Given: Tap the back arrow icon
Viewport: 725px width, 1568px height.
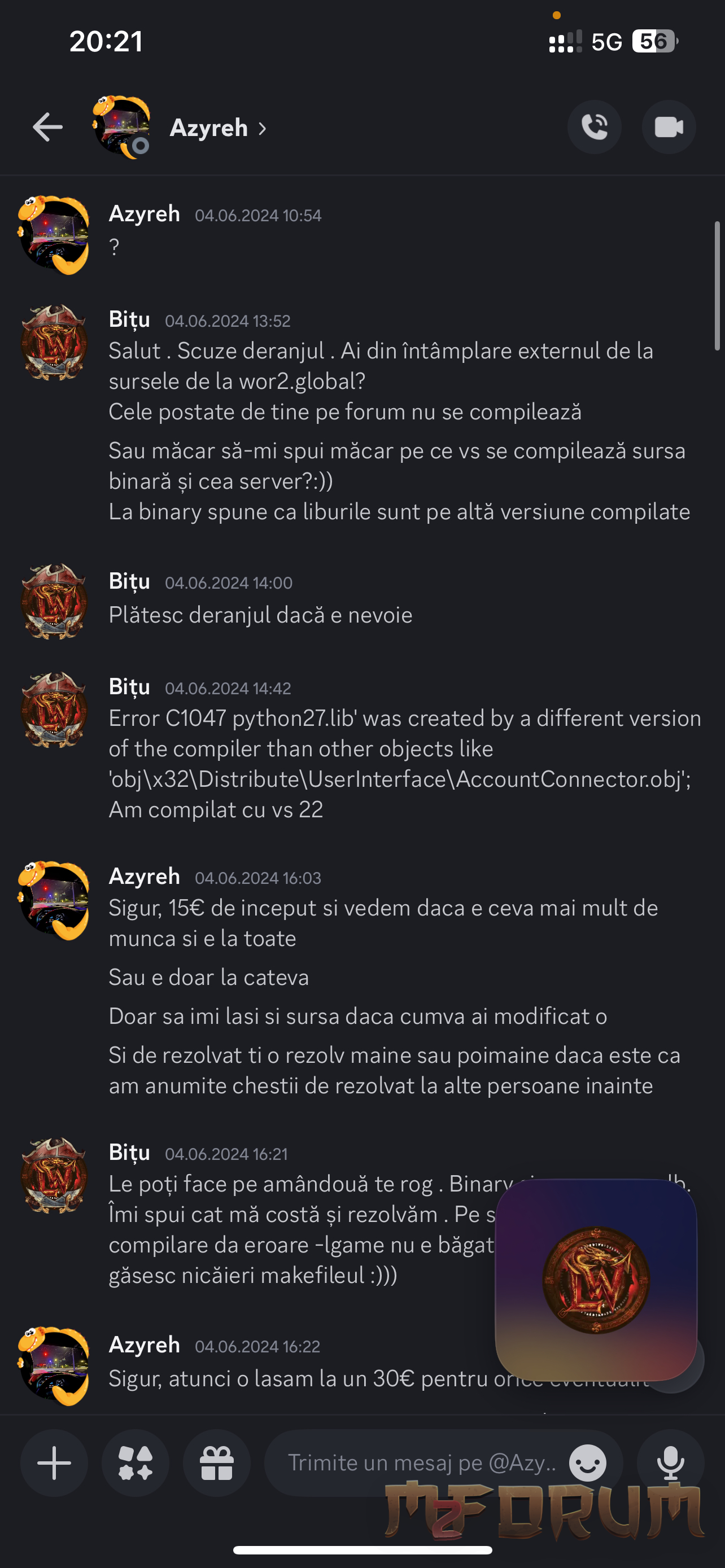Looking at the screenshot, I should (47, 127).
